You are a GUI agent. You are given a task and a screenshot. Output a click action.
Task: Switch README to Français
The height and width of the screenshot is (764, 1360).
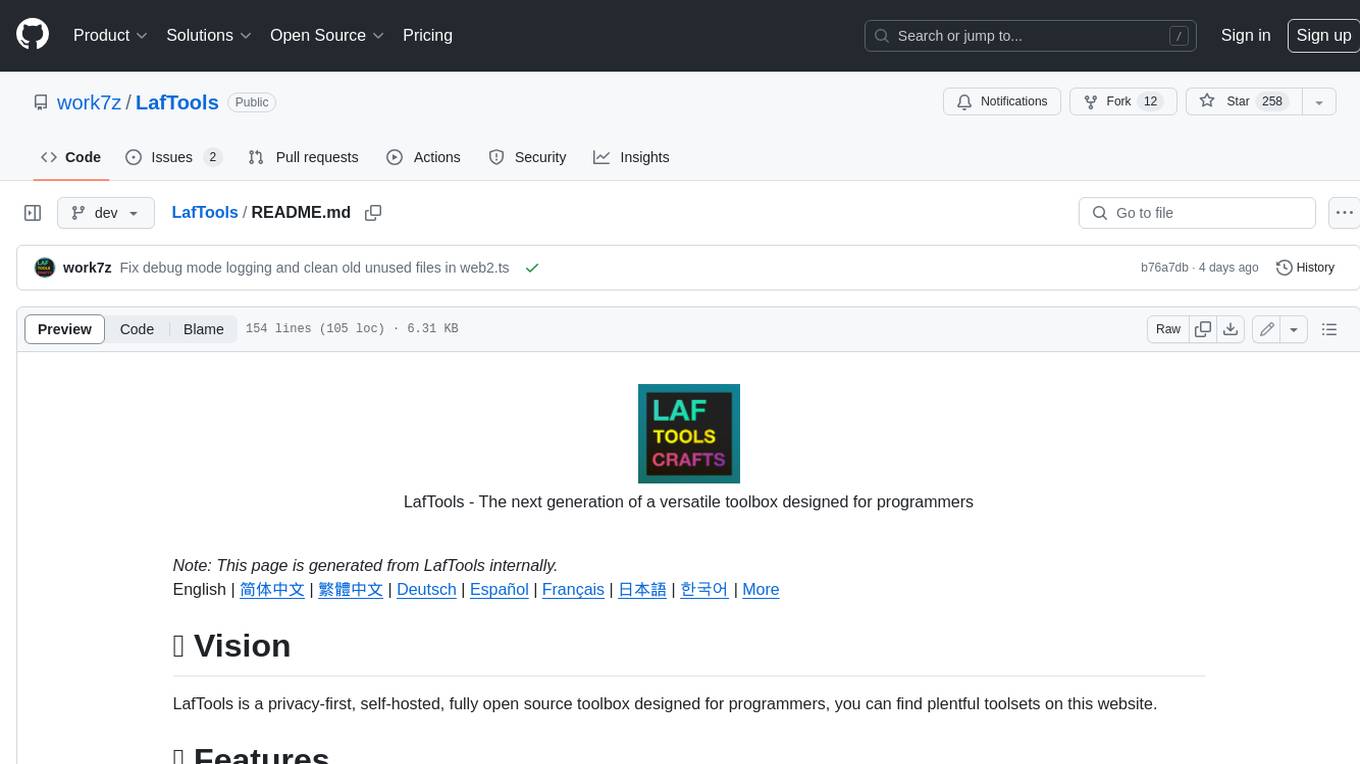[573, 590]
